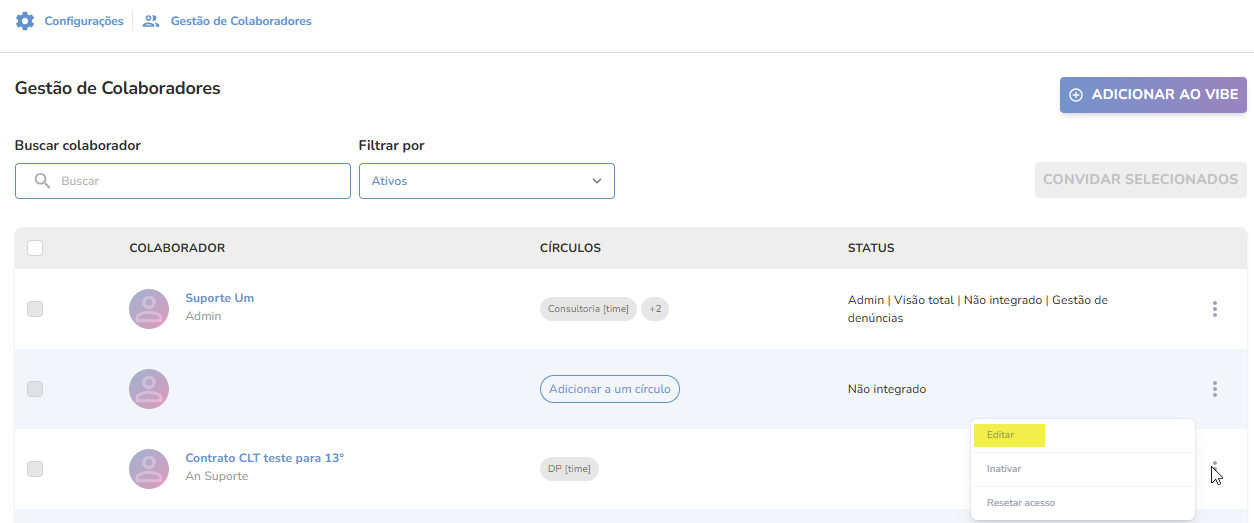Click the Buscar colaborador search field
This screenshot has width=1254, height=523.
(200, 181)
